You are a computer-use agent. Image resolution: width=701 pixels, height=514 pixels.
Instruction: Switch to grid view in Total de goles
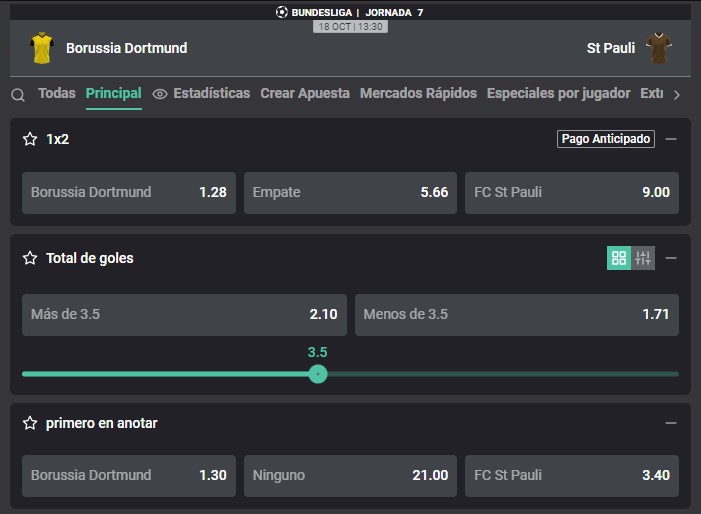pos(619,258)
